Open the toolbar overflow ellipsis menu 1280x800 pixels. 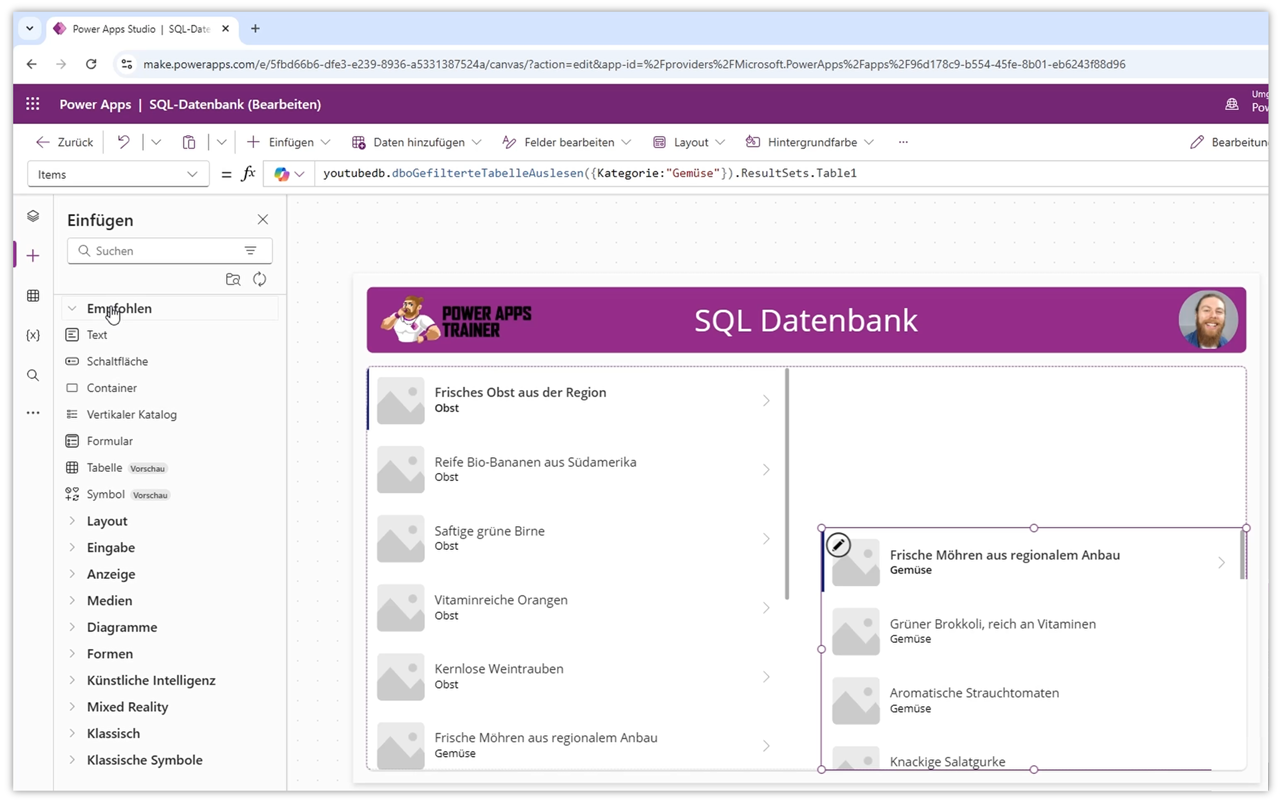[903, 142]
